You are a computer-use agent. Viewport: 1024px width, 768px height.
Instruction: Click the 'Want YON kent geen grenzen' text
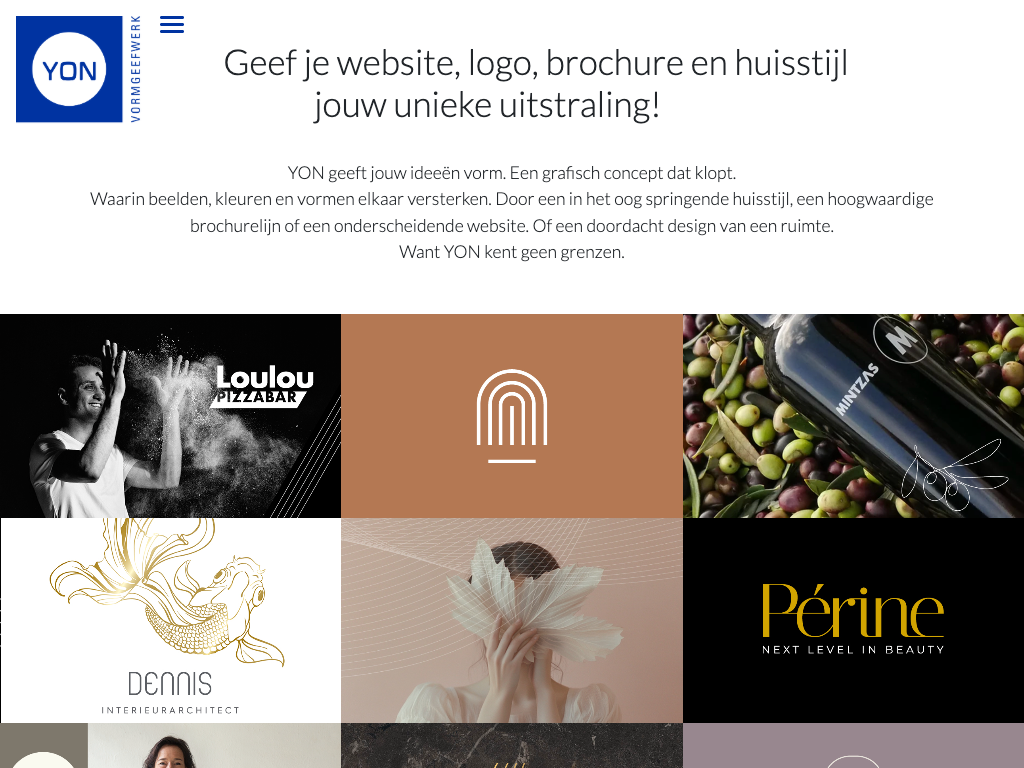512,252
